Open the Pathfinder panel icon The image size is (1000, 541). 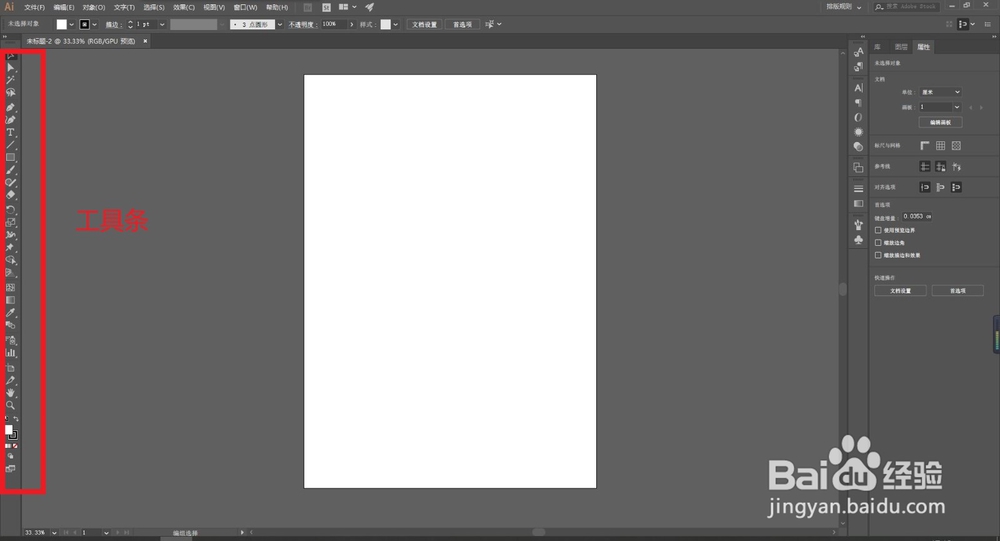[x=858, y=167]
